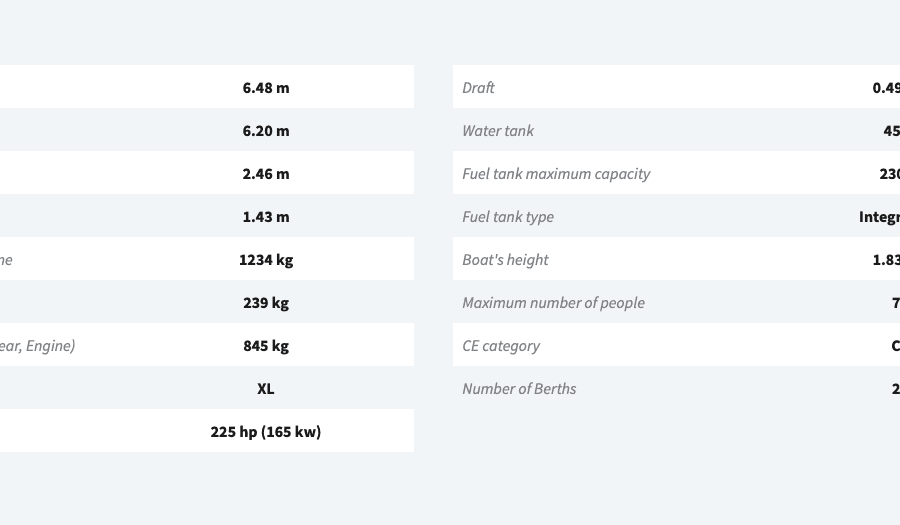This screenshot has height=525, width=900.
Task: Select the Water tank label
Action: 498,131
